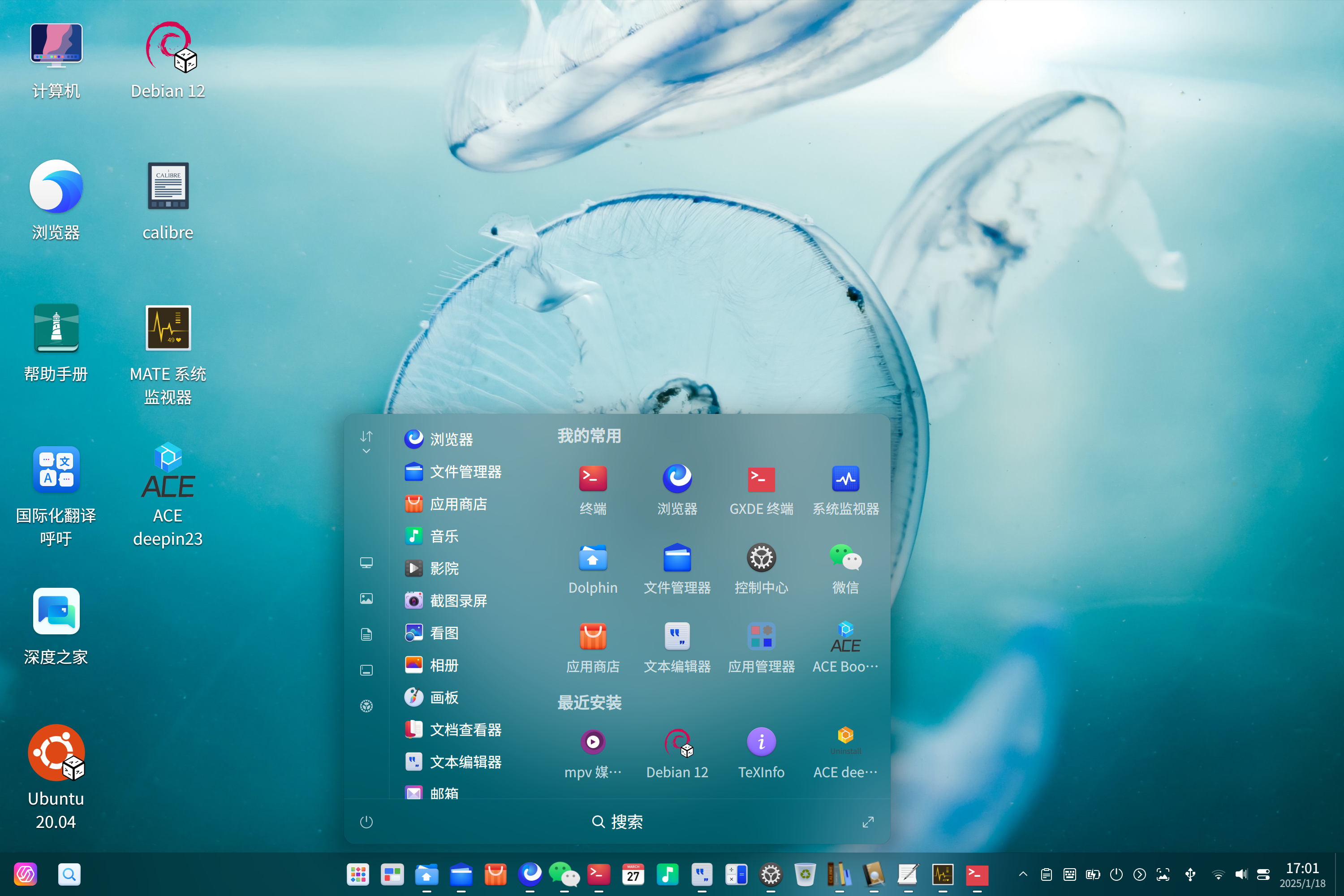Launch calibre from the taskbar
The image size is (1344, 896).
pos(839,874)
